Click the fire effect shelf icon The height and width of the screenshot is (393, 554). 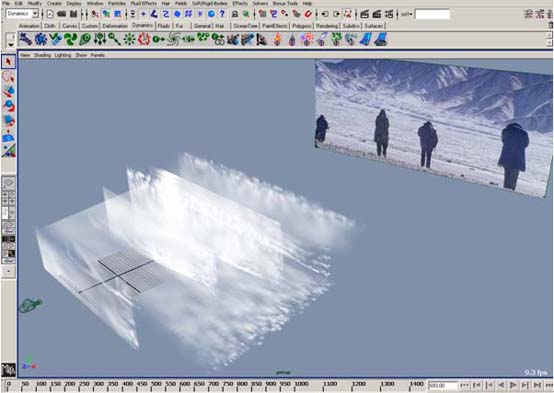tap(277, 39)
